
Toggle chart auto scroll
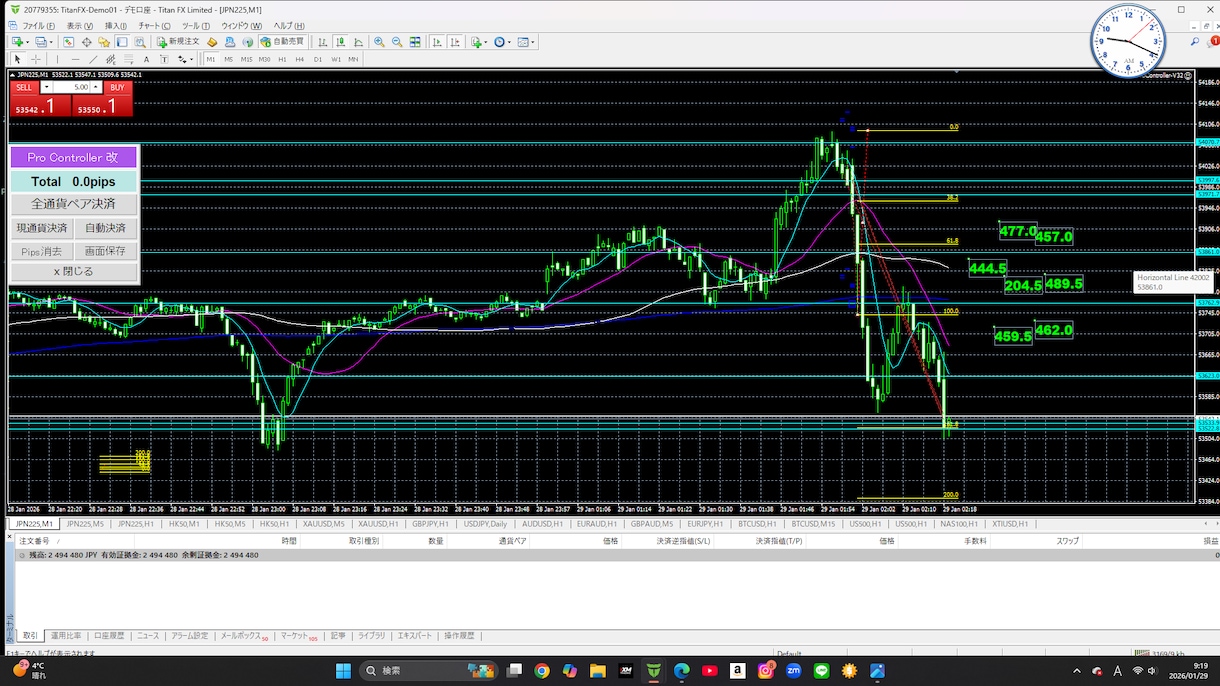click(437, 42)
